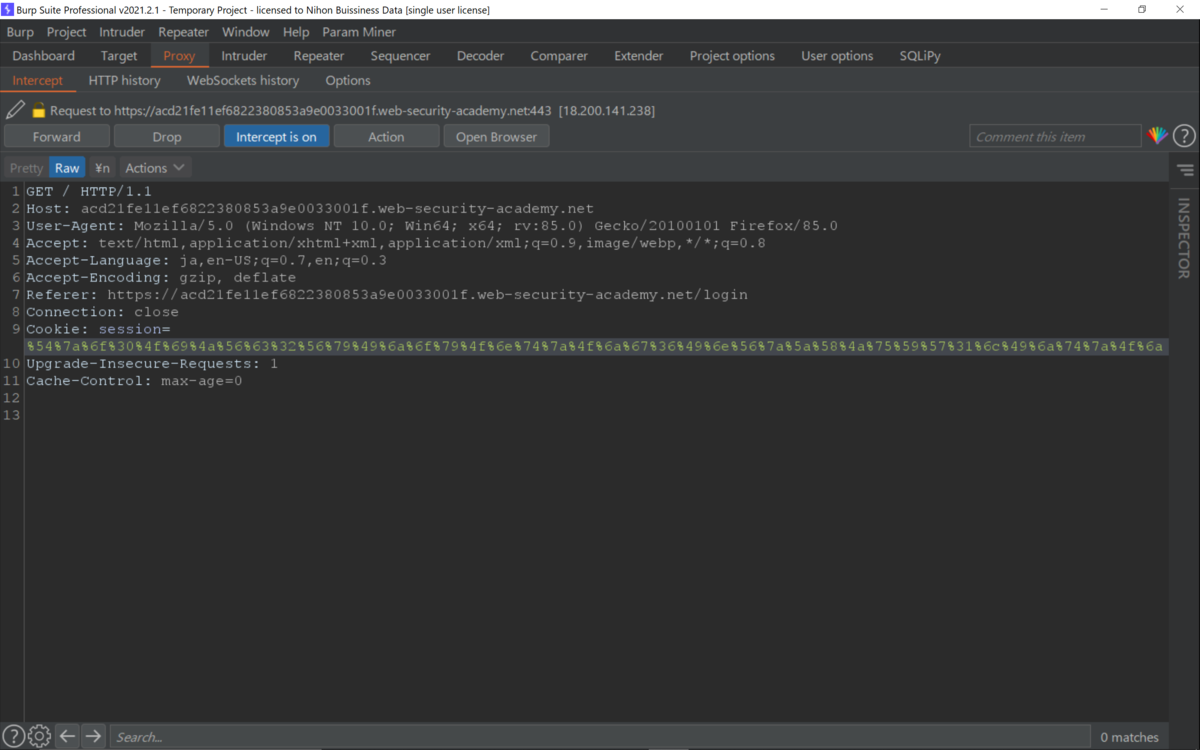1200x750 pixels.
Task: Click the Burp Suite icon in the title bar
Action: 10,10
